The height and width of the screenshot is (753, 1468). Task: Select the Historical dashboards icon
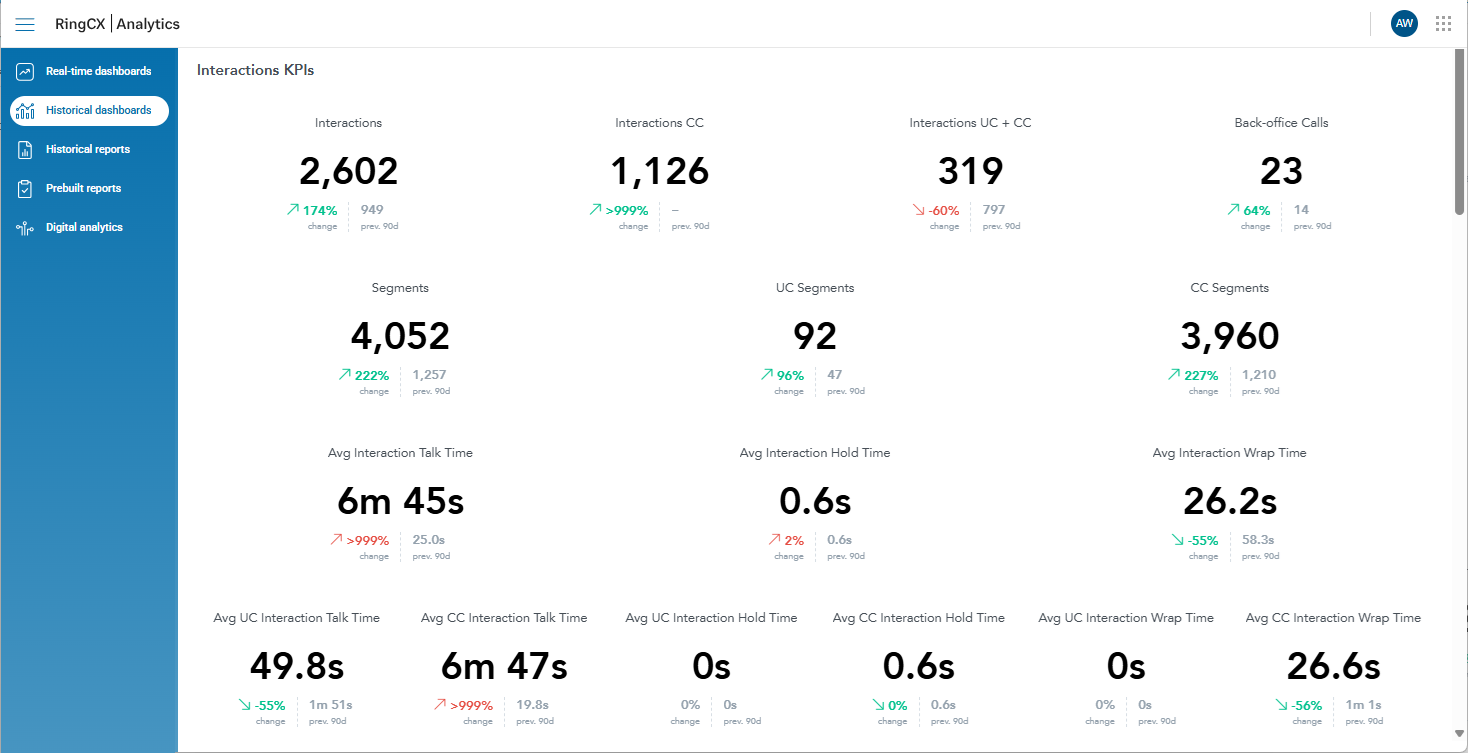(x=27, y=110)
